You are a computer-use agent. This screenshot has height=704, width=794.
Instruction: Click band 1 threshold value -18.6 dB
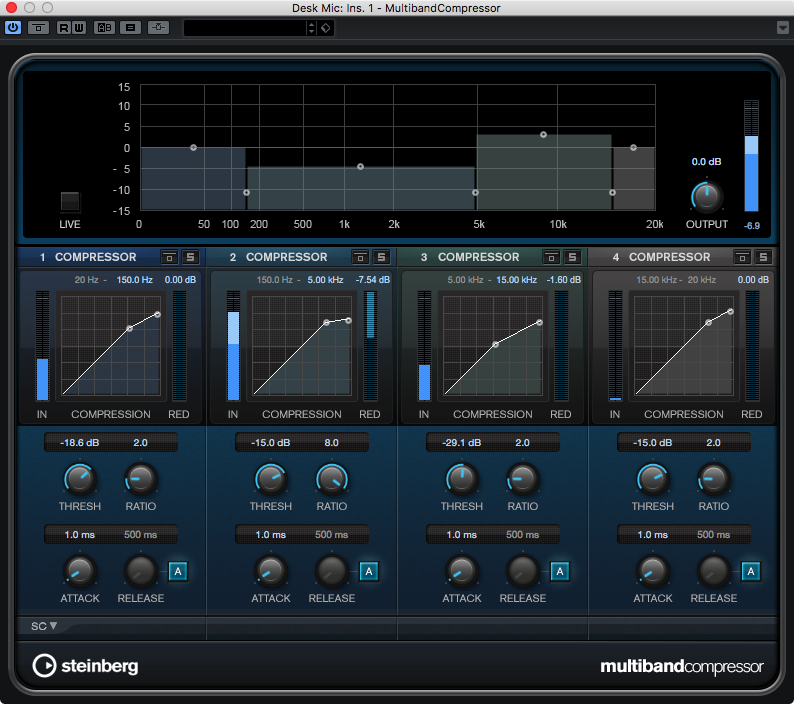80,443
